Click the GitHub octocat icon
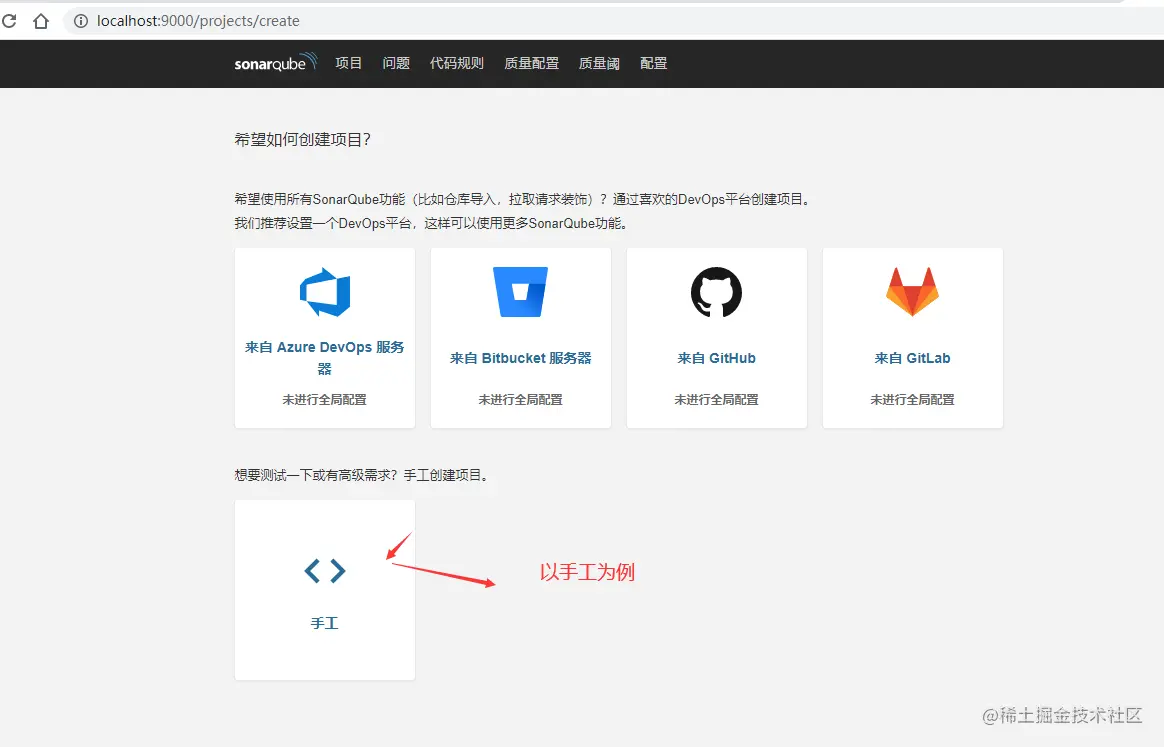 pyautogui.click(x=716, y=292)
